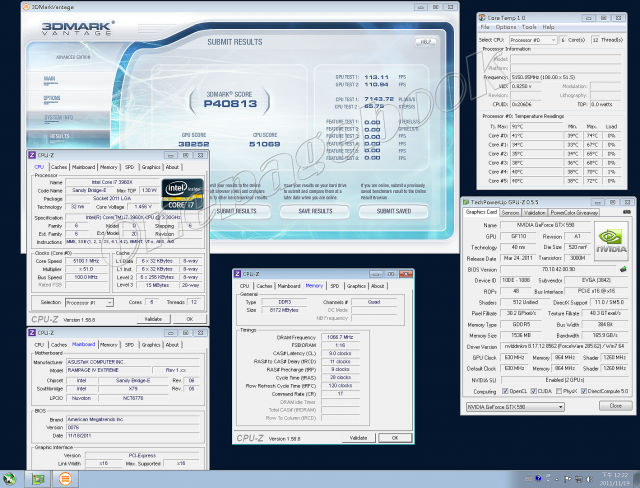This screenshot has width=640, height=488.
Task: Open the Memory tab in CPU-Z processor window
Action: tap(109, 167)
